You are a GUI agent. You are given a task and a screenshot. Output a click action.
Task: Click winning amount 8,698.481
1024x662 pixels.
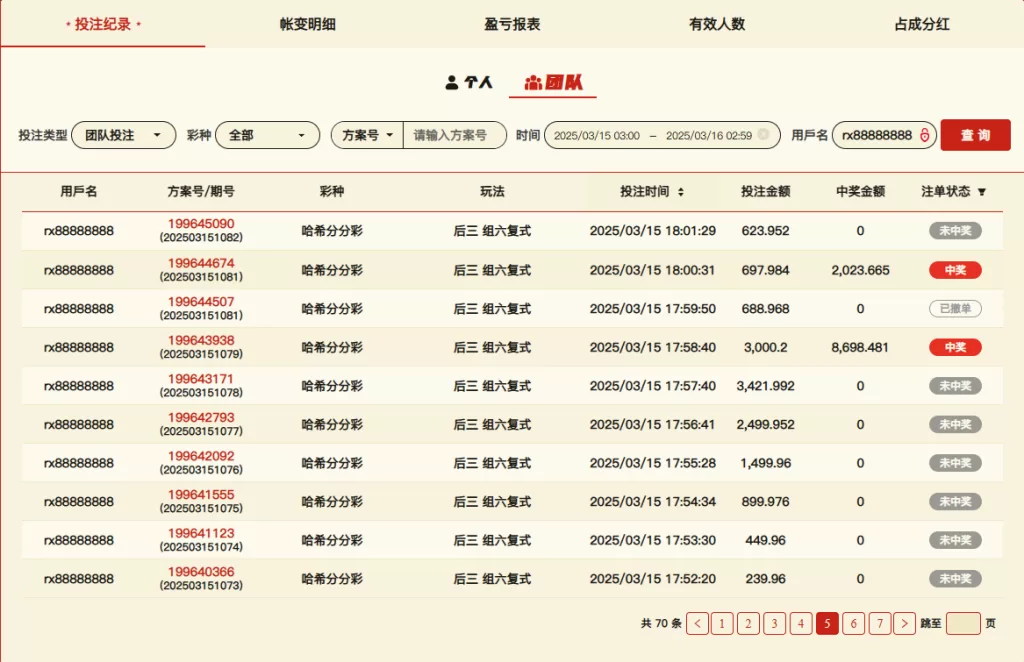click(x=860, y=347)
